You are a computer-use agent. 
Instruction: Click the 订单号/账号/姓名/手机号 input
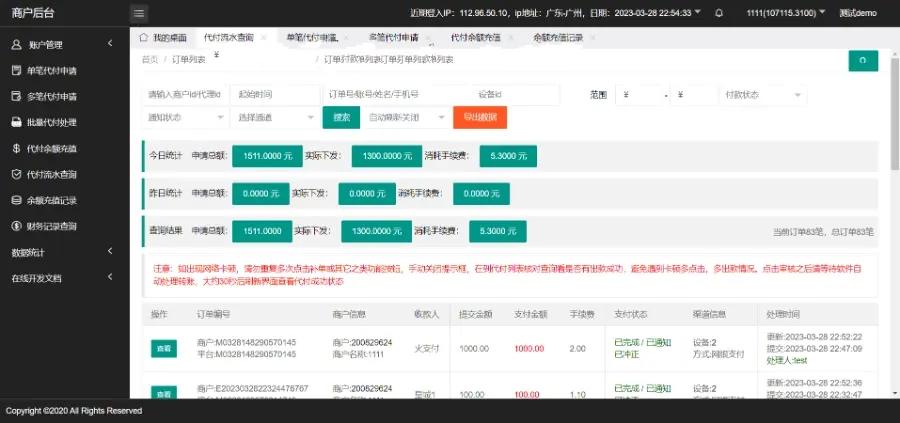[x=396, y=95]
